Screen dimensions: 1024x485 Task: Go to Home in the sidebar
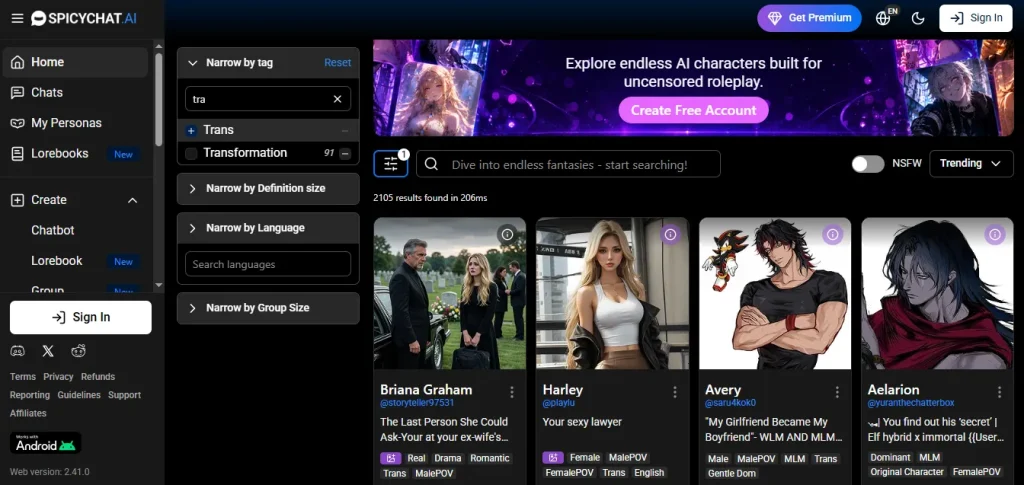pos(76,62)
